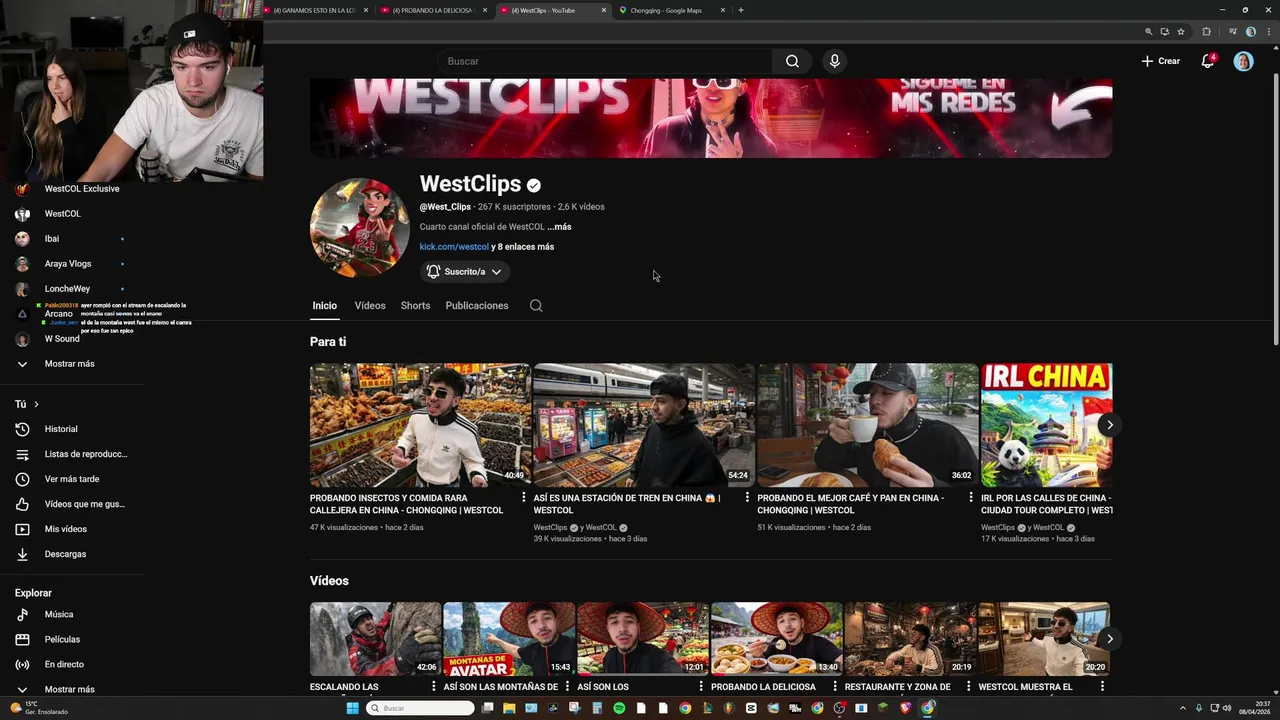Show next Para ti videos arrow
1280x720 pixels.
(1109, 425)
